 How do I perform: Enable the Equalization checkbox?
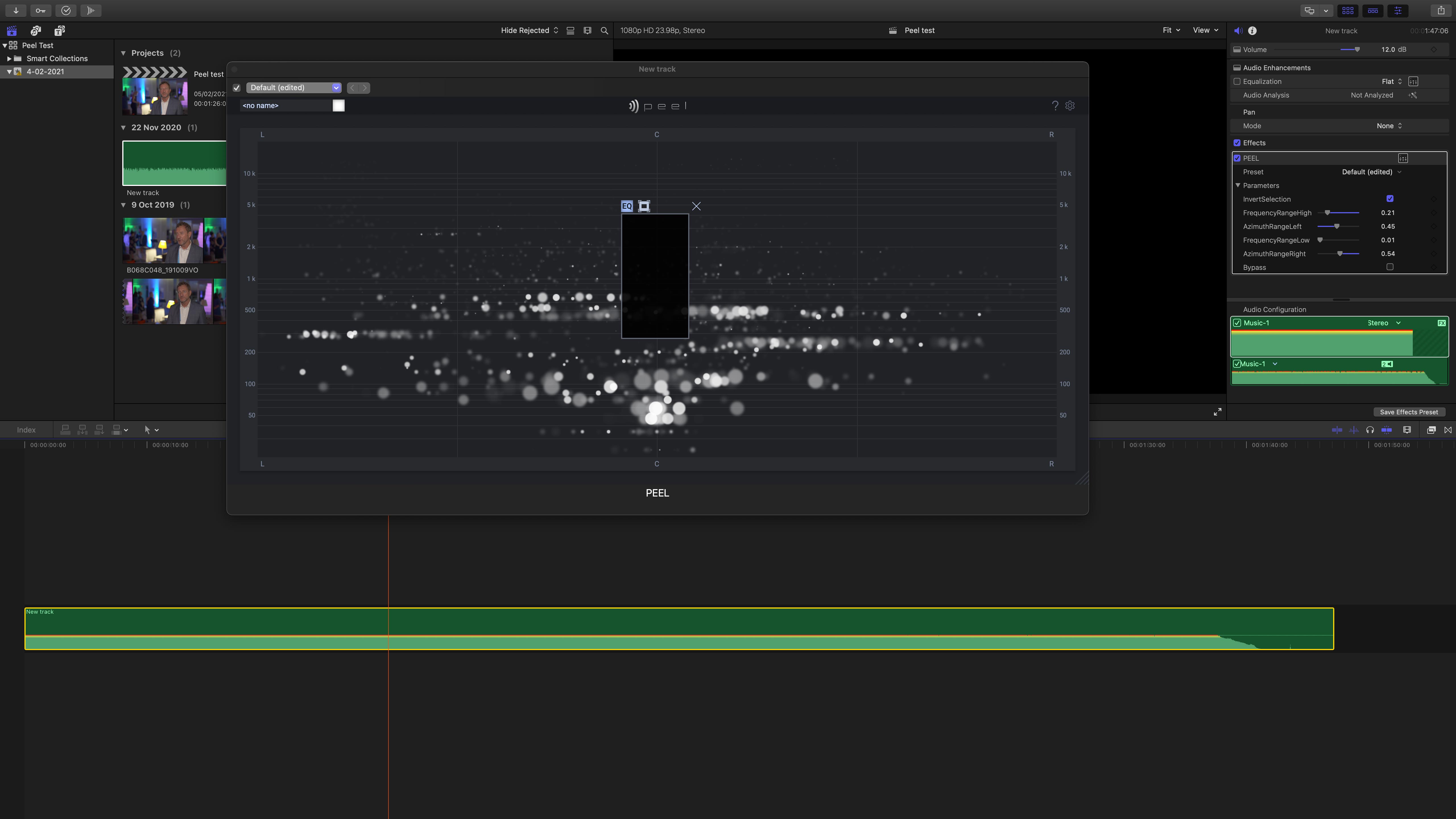[x=1237, y=81]
